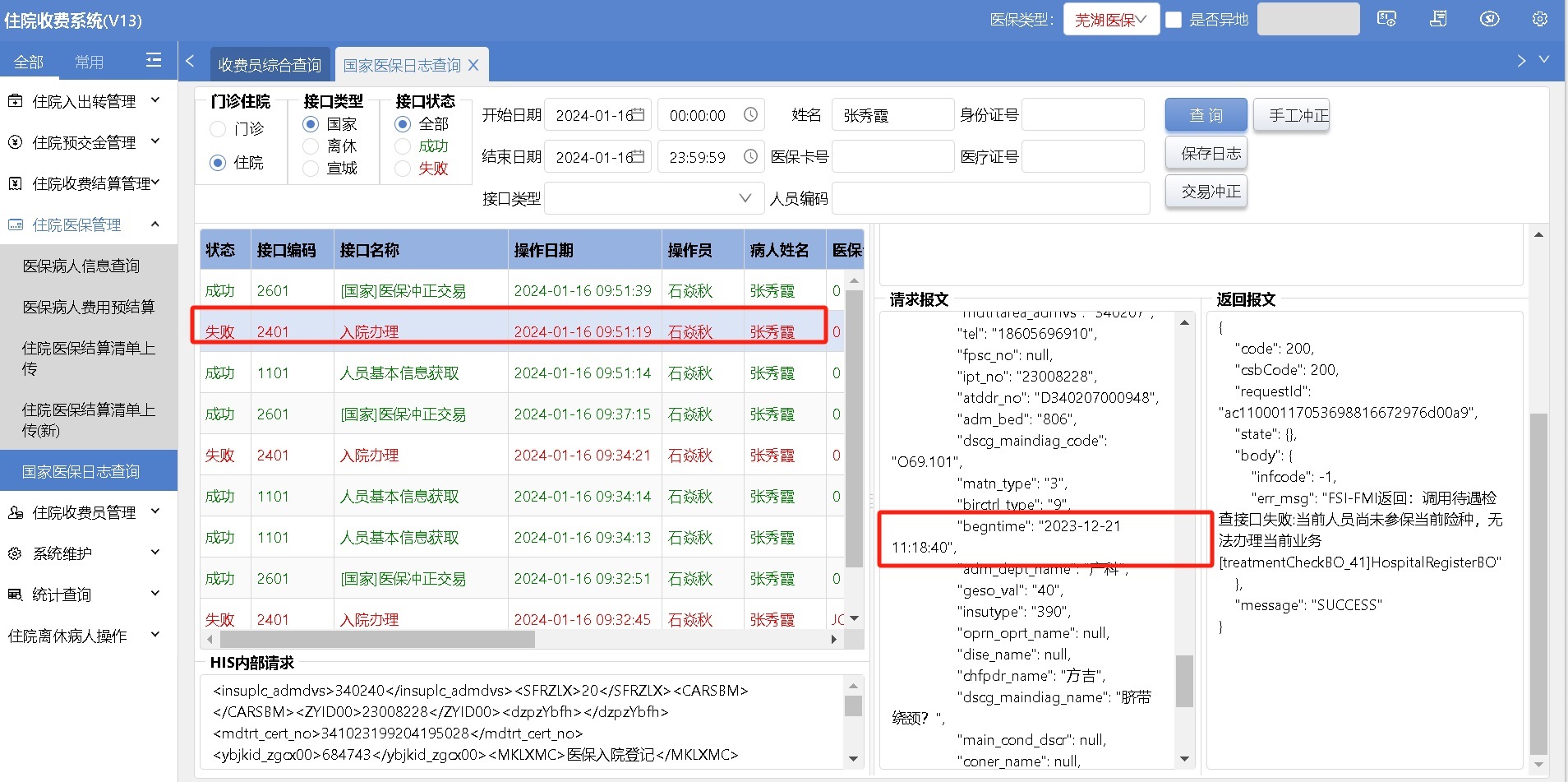Viewport: 1568px width, 782px height.
Task: Click the 查询 button
Action: (1206, 115)
